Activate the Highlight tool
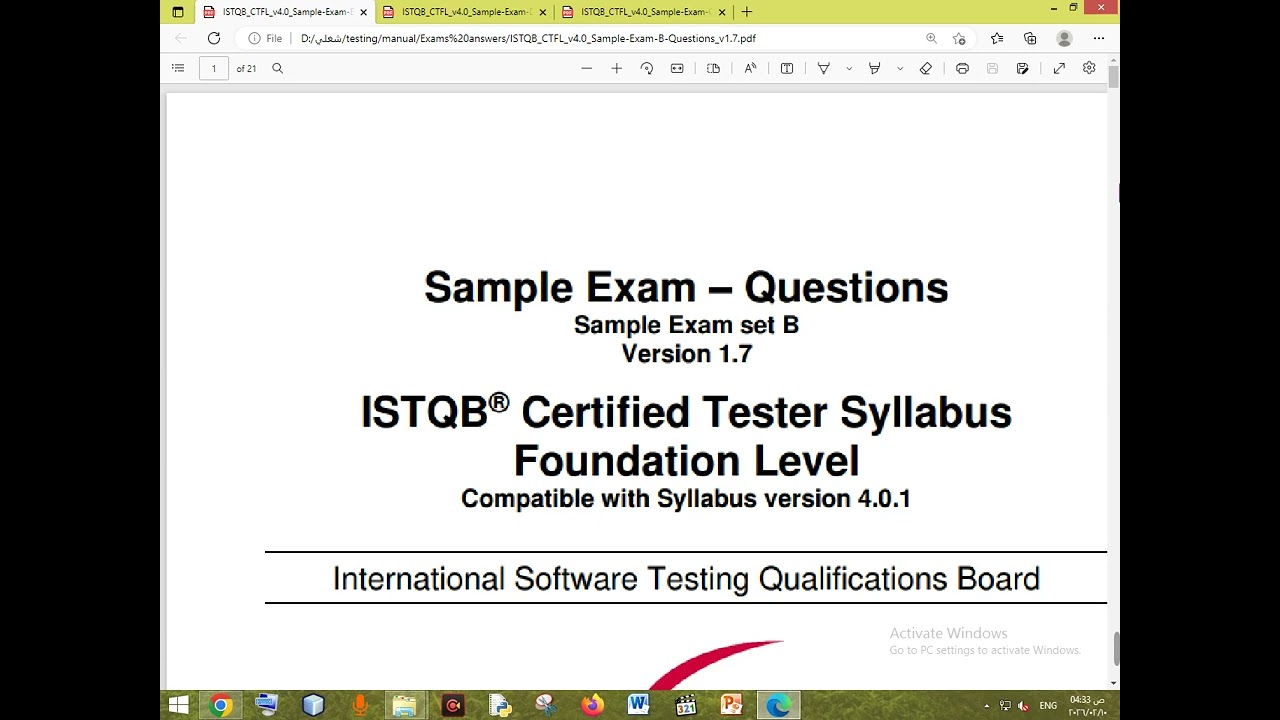This screenshot has height=720, width=1280. (874, 68)
